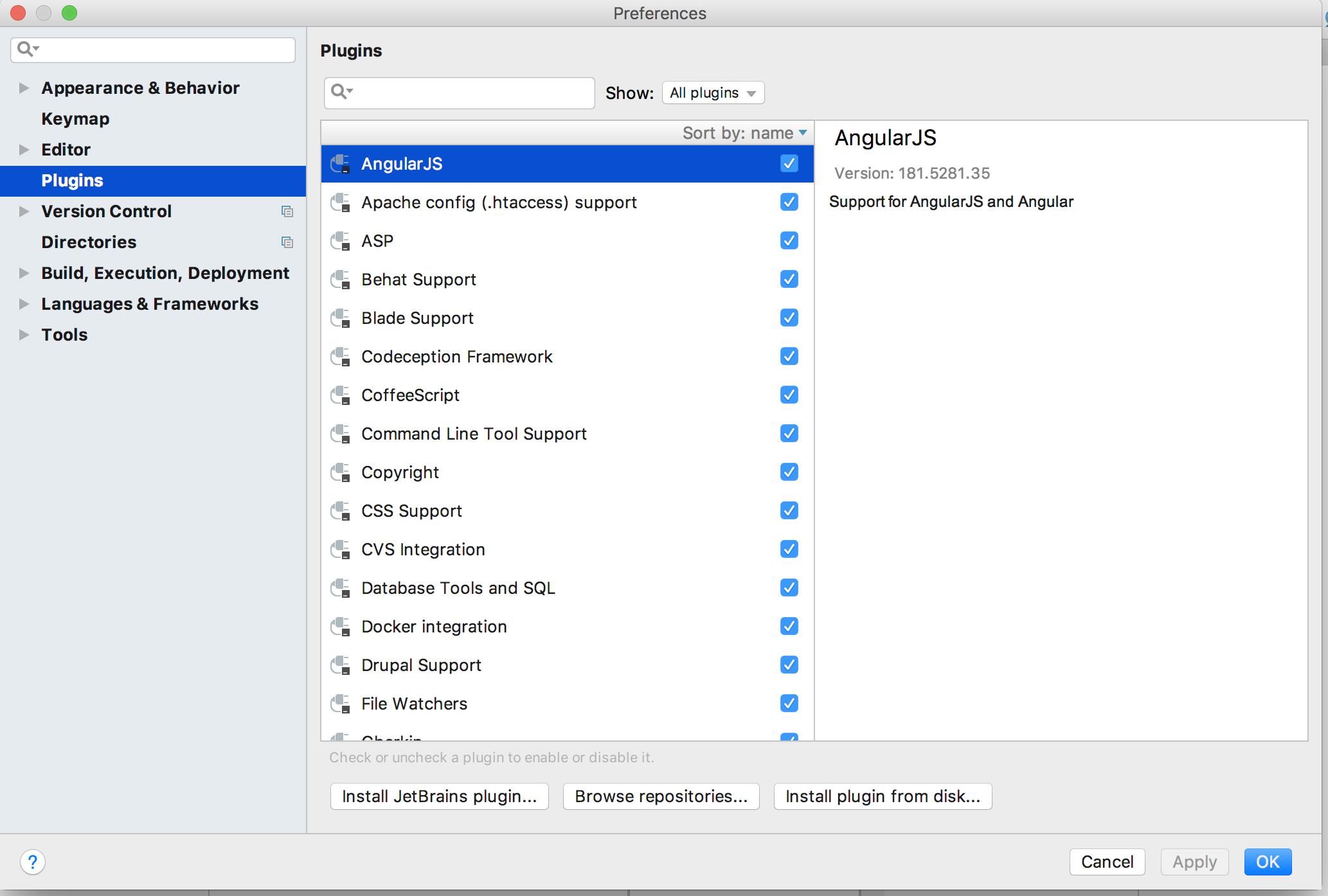The height and width of the screenshot is (896, 1328).
Task: Expand the Editor section arrow
Action: click(x=24, y=150)
